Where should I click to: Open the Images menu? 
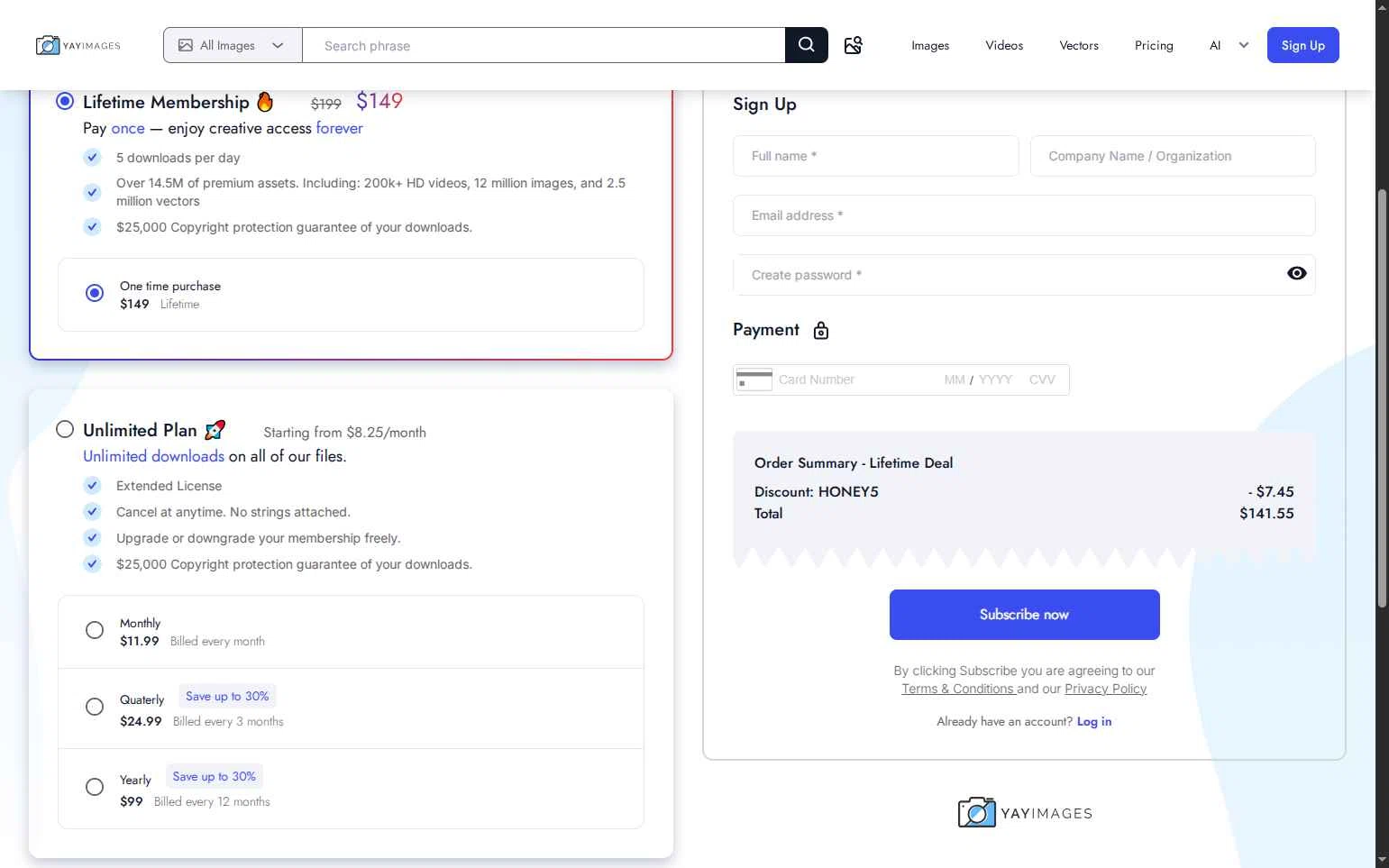pos(930,45)
